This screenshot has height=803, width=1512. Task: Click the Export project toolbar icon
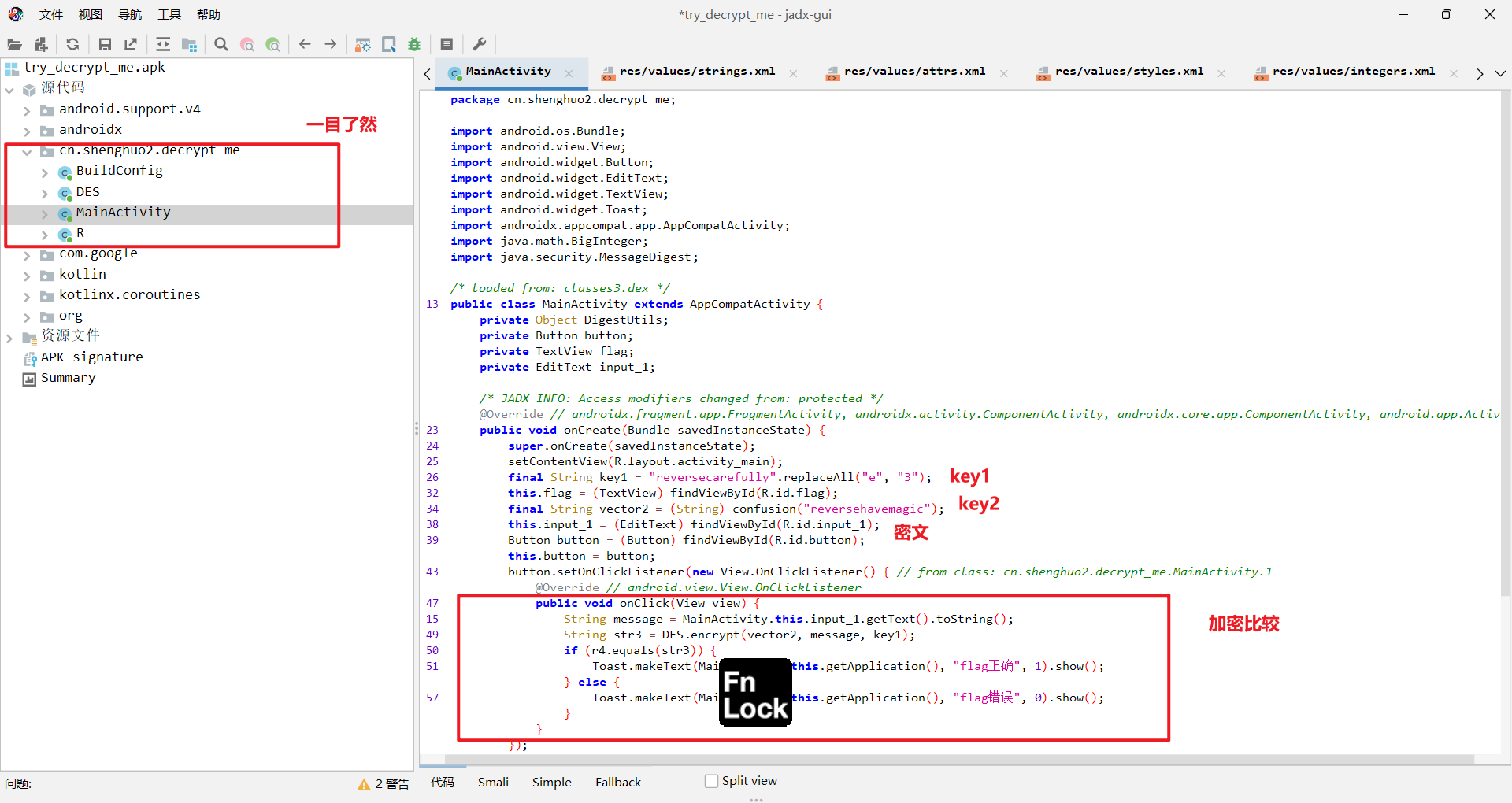(x=131, y=44)
